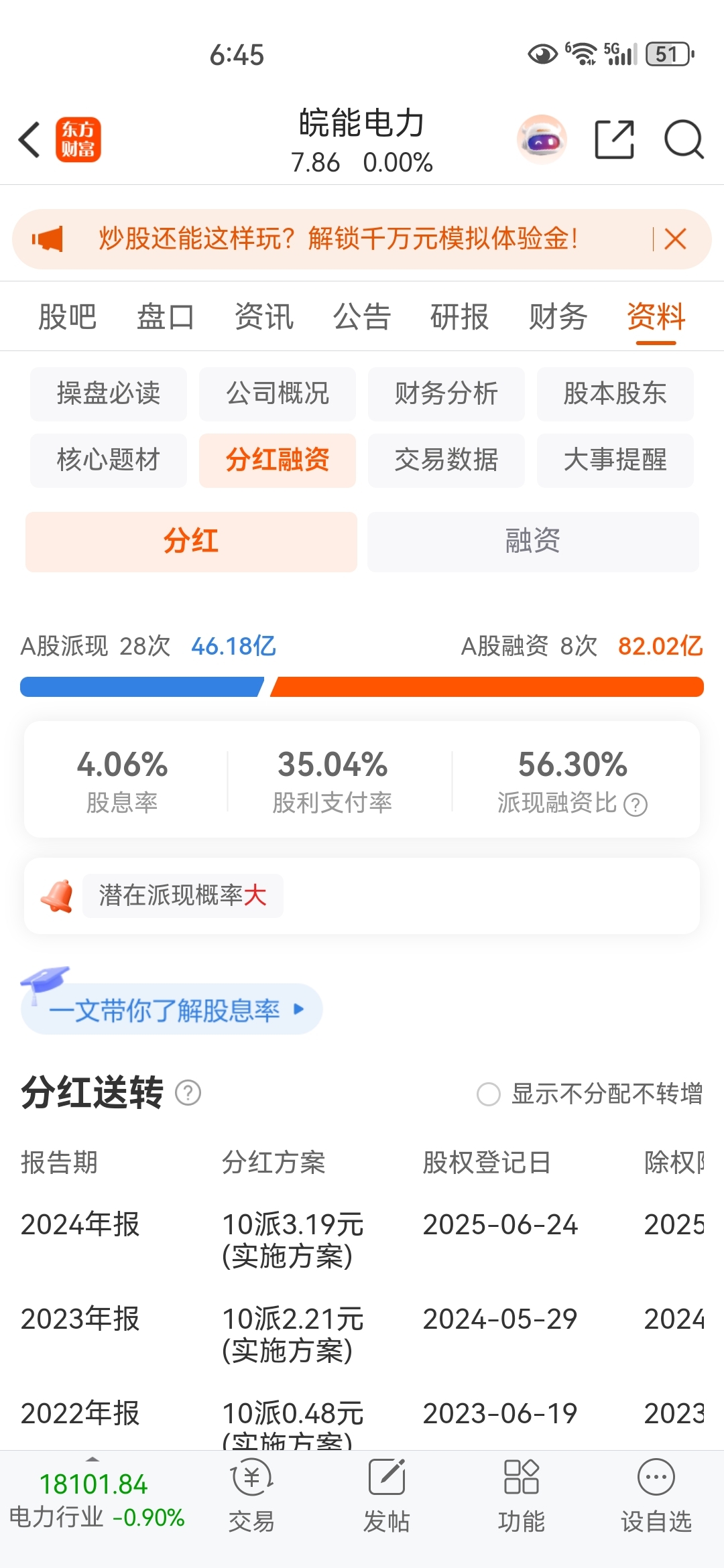Viewport: 724px width, 1568px height.
Task: Select the 股本股东 button
Action: [615, 394]
